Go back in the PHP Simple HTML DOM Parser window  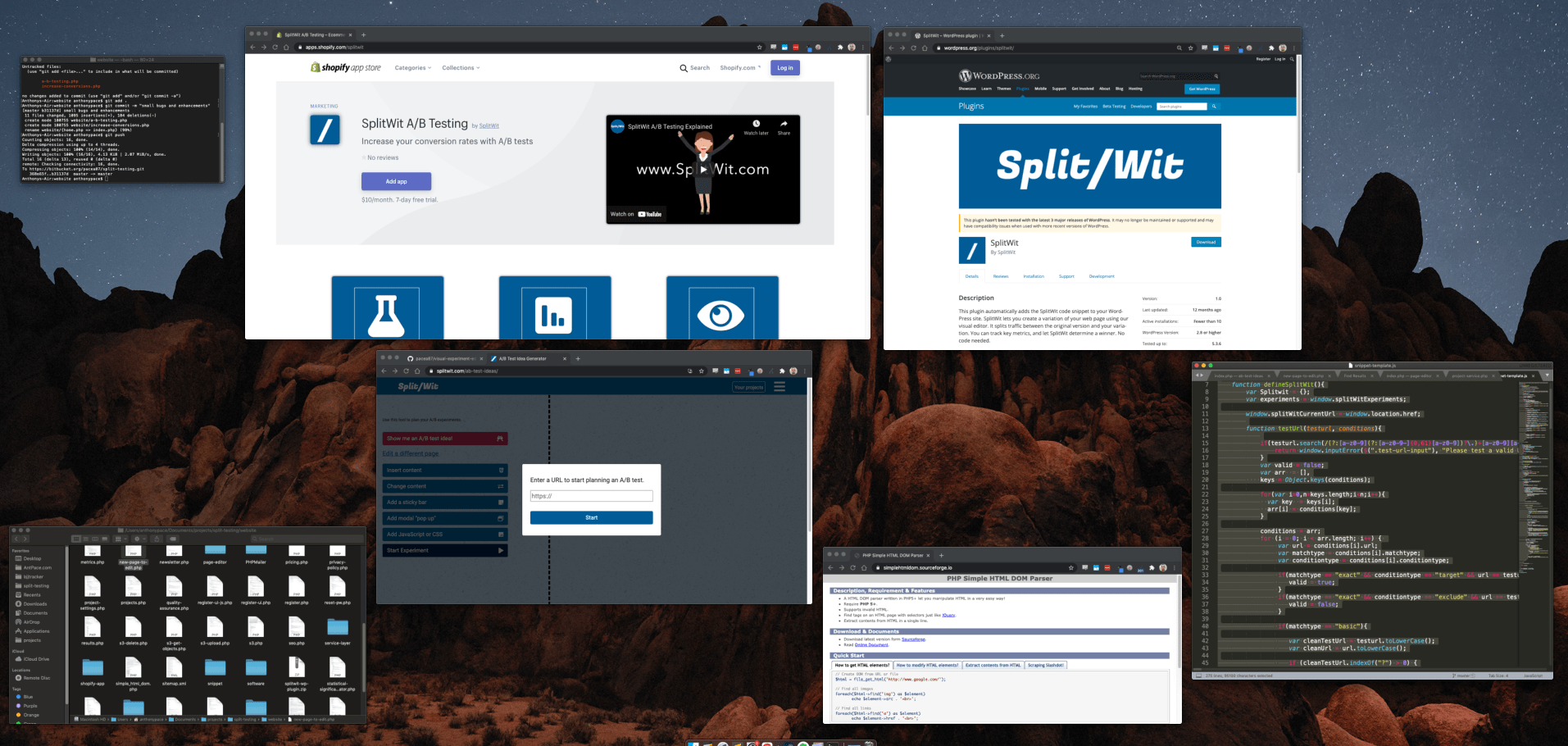coord(830,567)
